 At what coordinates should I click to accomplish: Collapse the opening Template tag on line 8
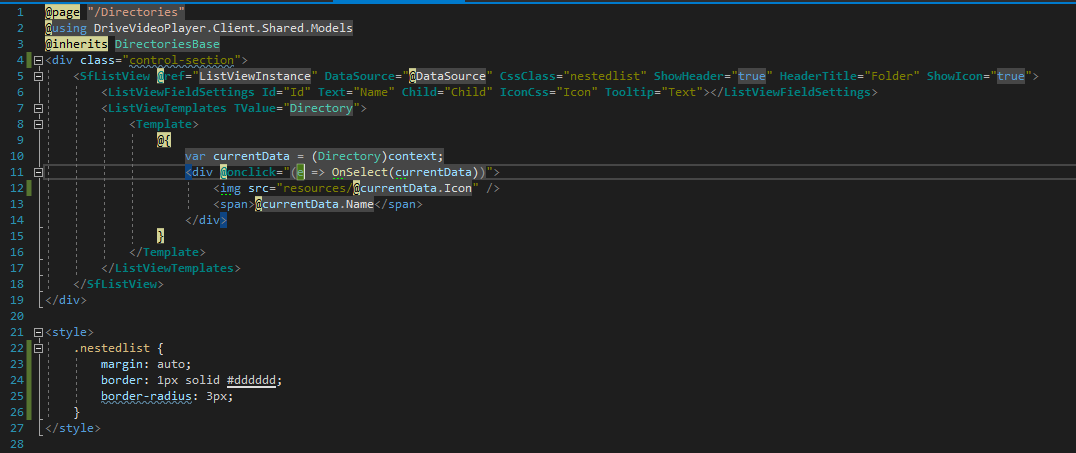click(38, 124)
